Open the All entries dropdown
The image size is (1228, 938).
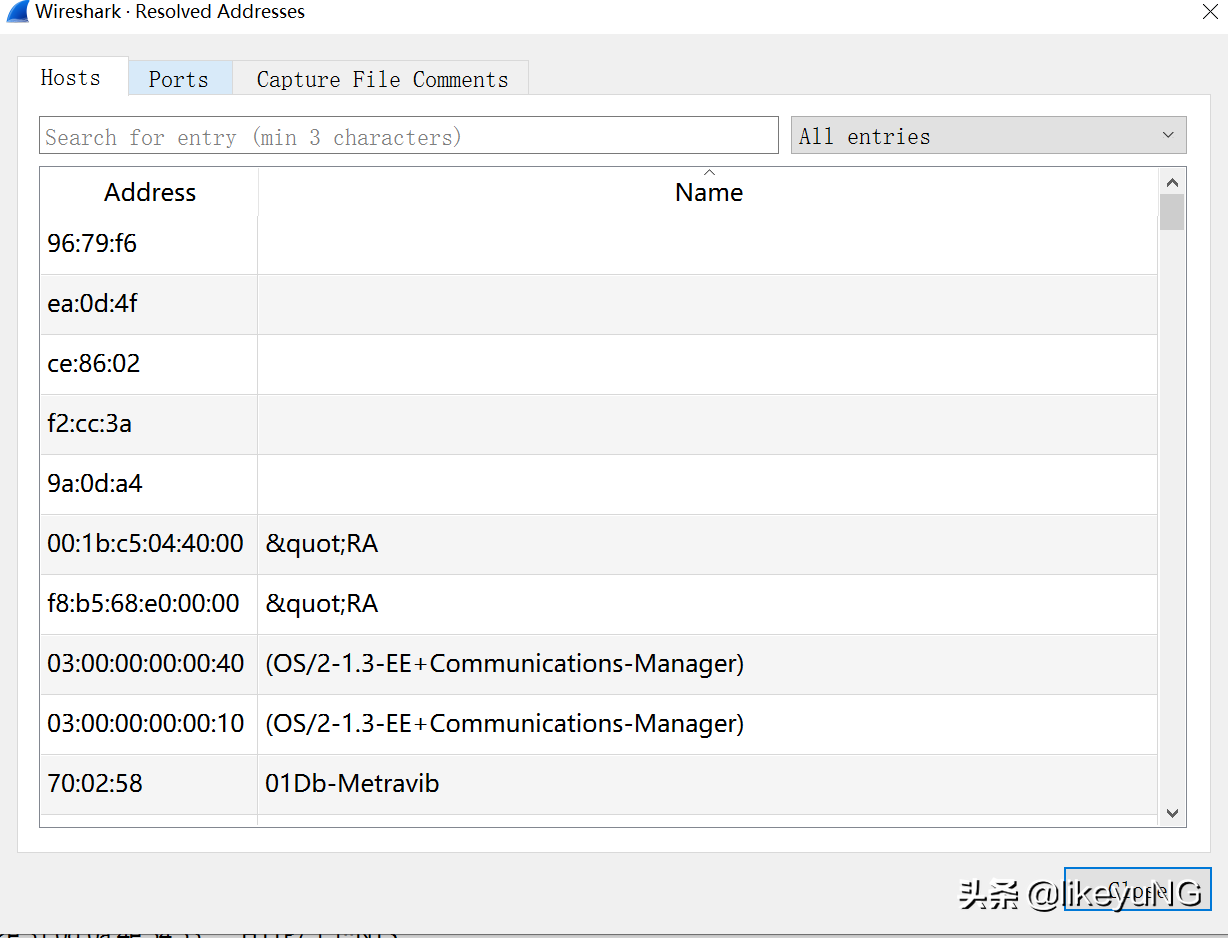point(988,136)
